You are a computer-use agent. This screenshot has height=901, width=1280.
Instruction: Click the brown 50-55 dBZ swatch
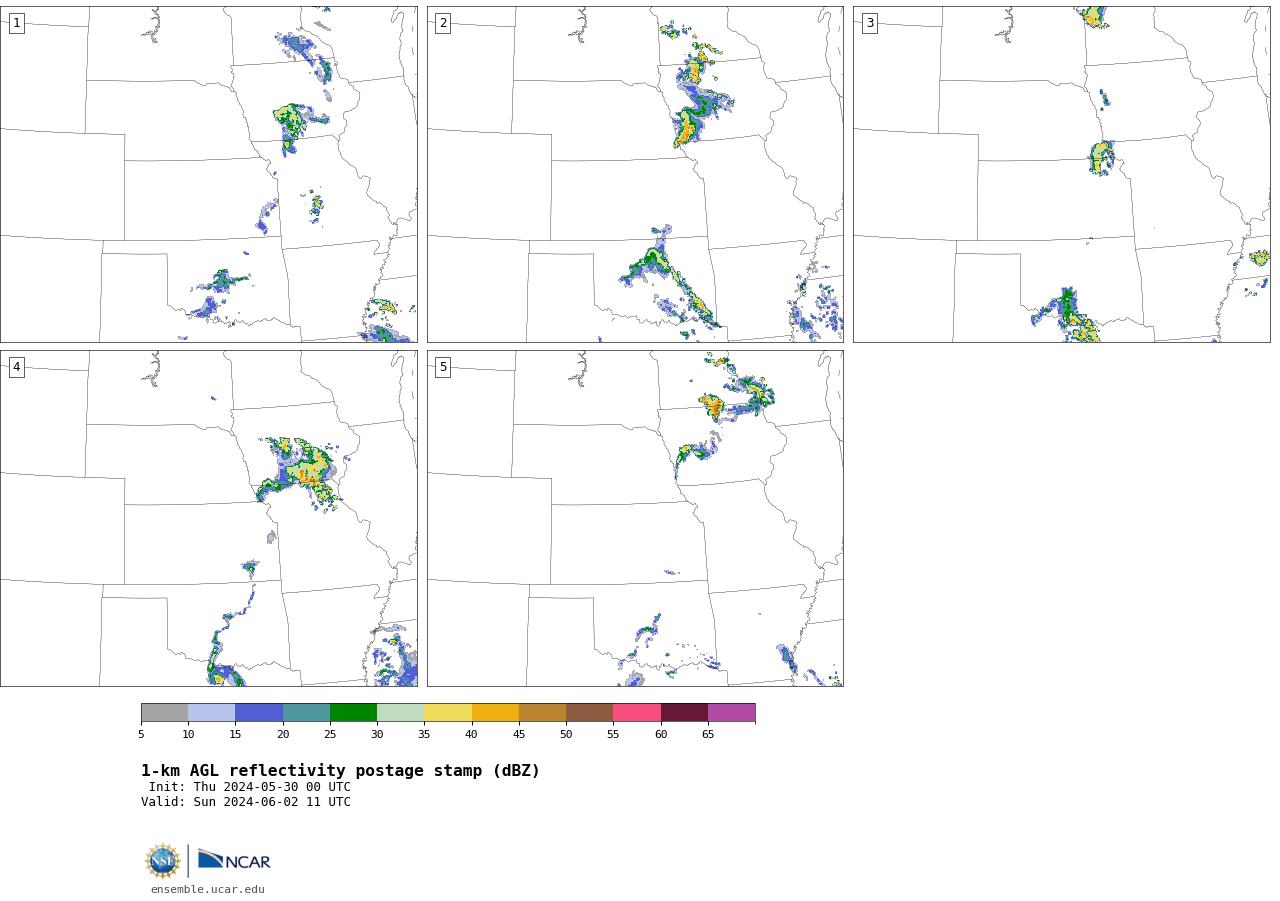[589, 713]
